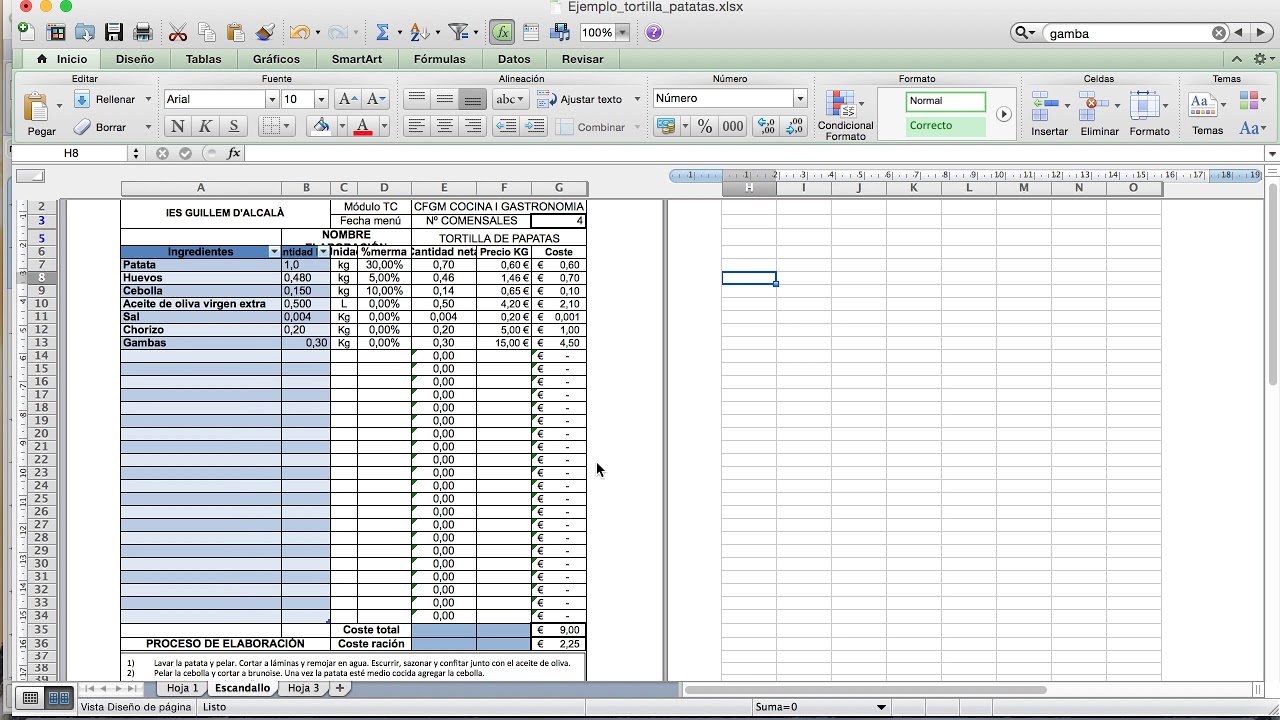Decrease font size with A-down icon

376,99
